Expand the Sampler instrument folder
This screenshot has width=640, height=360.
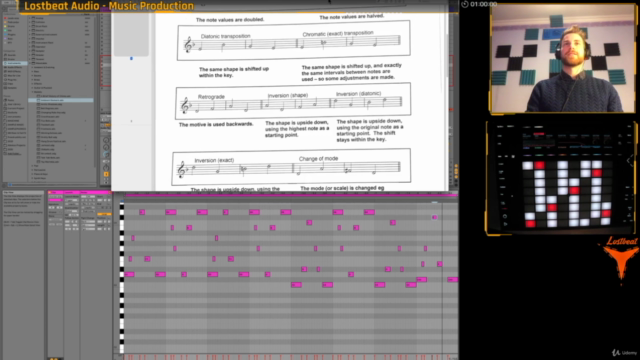tap(29, 51)
